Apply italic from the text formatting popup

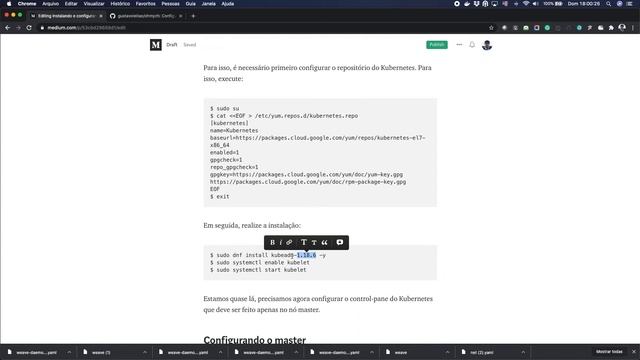click(x=280, y=242)
